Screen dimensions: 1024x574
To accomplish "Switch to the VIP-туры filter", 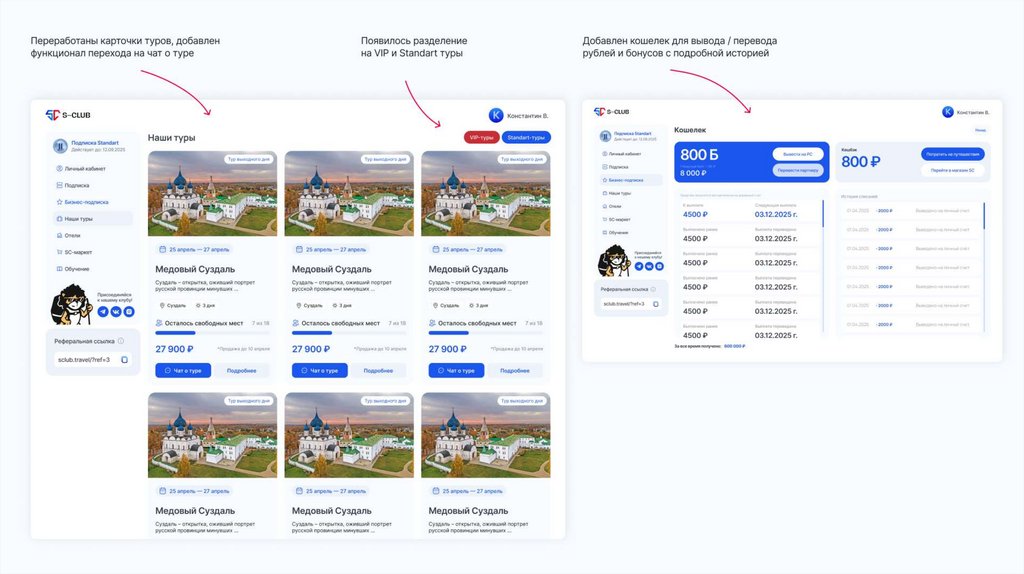I will (x=481, y=138).
